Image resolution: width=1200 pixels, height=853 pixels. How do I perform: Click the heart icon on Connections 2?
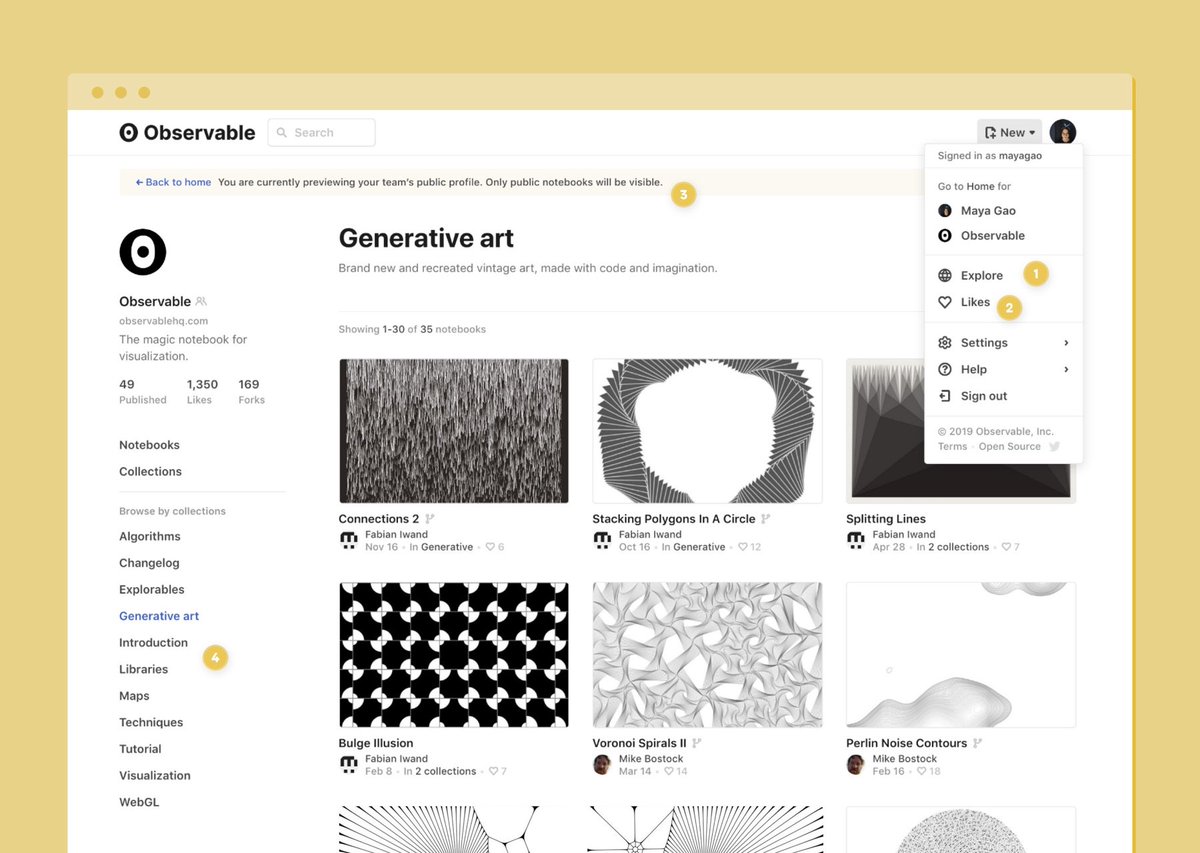click(x=490, y=547)
